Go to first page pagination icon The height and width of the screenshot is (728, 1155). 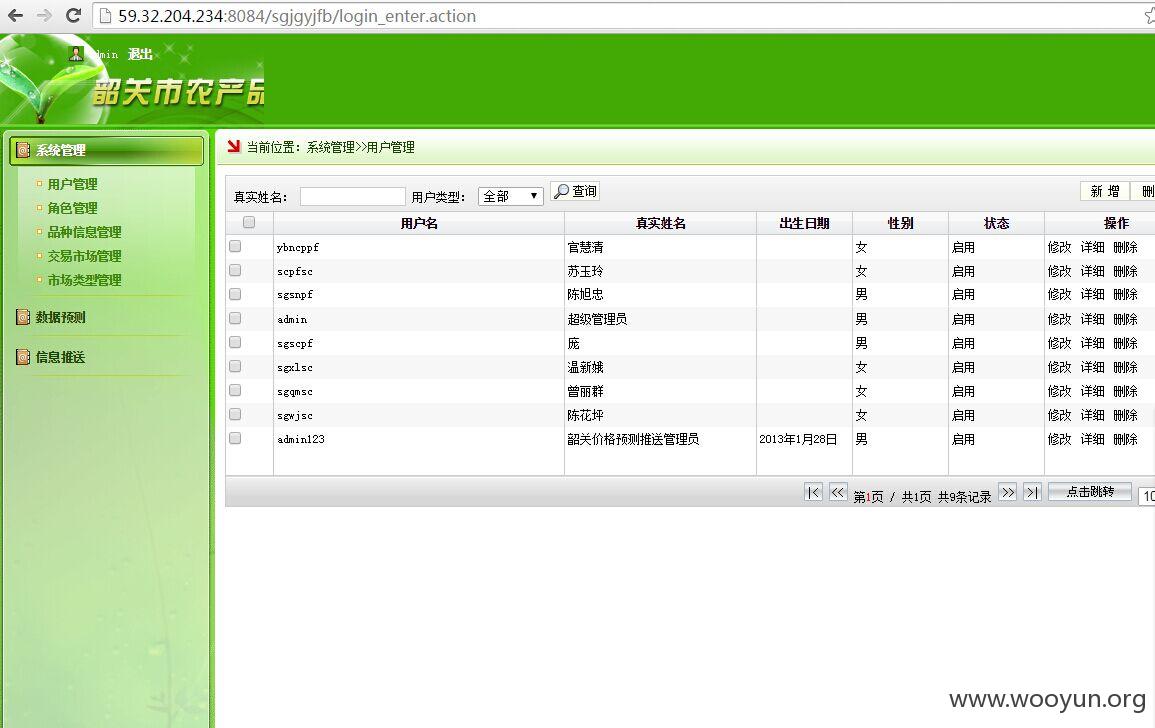coord(813,492)
